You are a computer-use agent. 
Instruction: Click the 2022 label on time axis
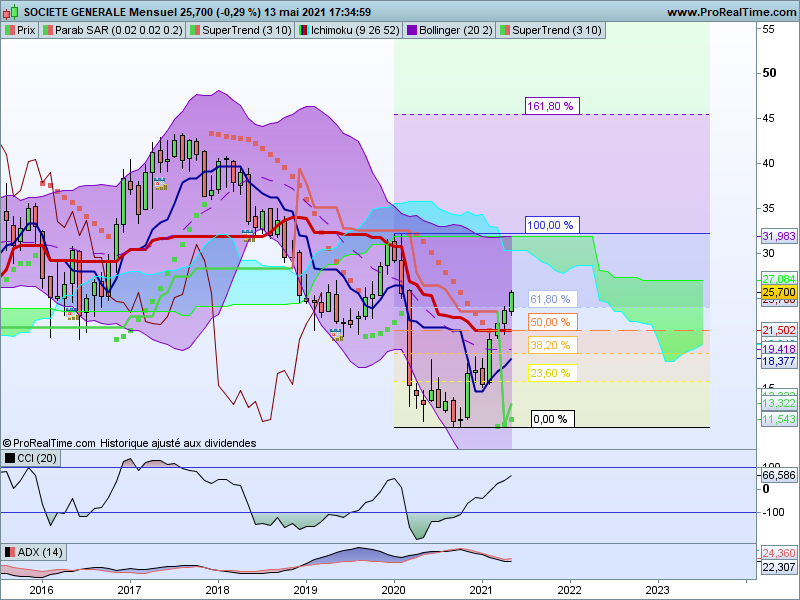[569, 590]
